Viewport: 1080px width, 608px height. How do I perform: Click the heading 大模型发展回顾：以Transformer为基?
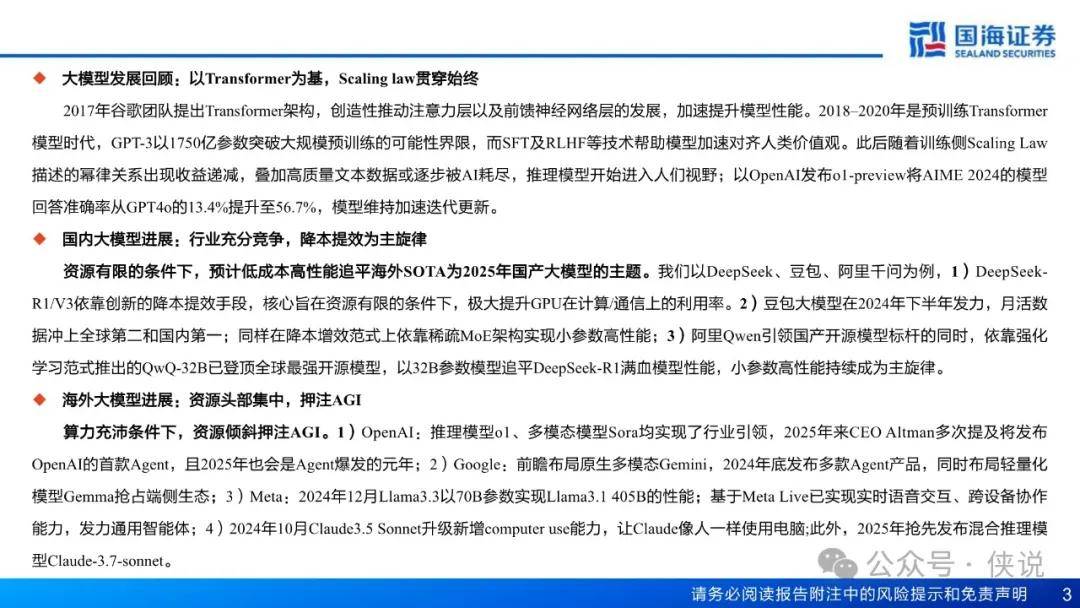193,78
